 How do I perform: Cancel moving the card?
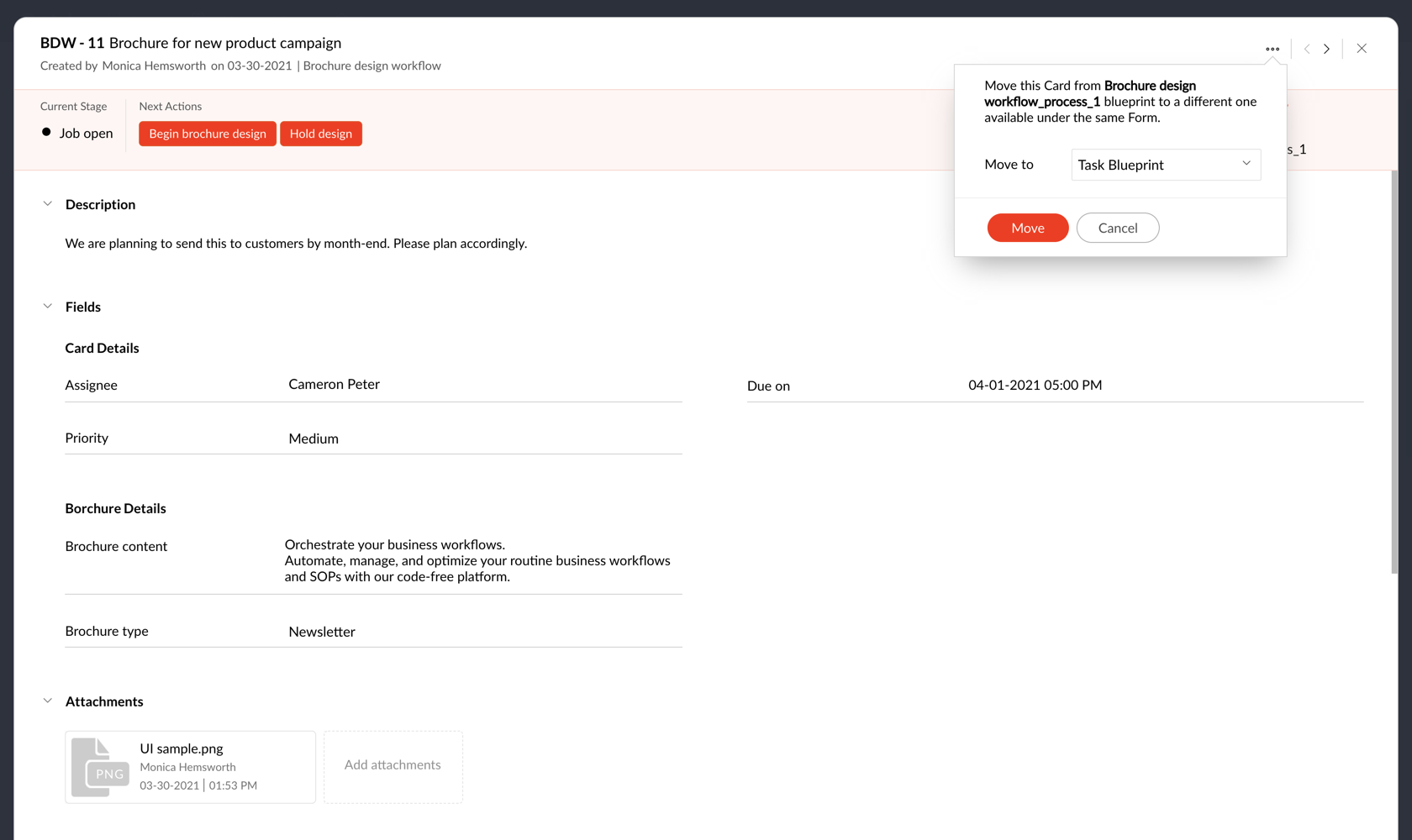(1117, 228)
